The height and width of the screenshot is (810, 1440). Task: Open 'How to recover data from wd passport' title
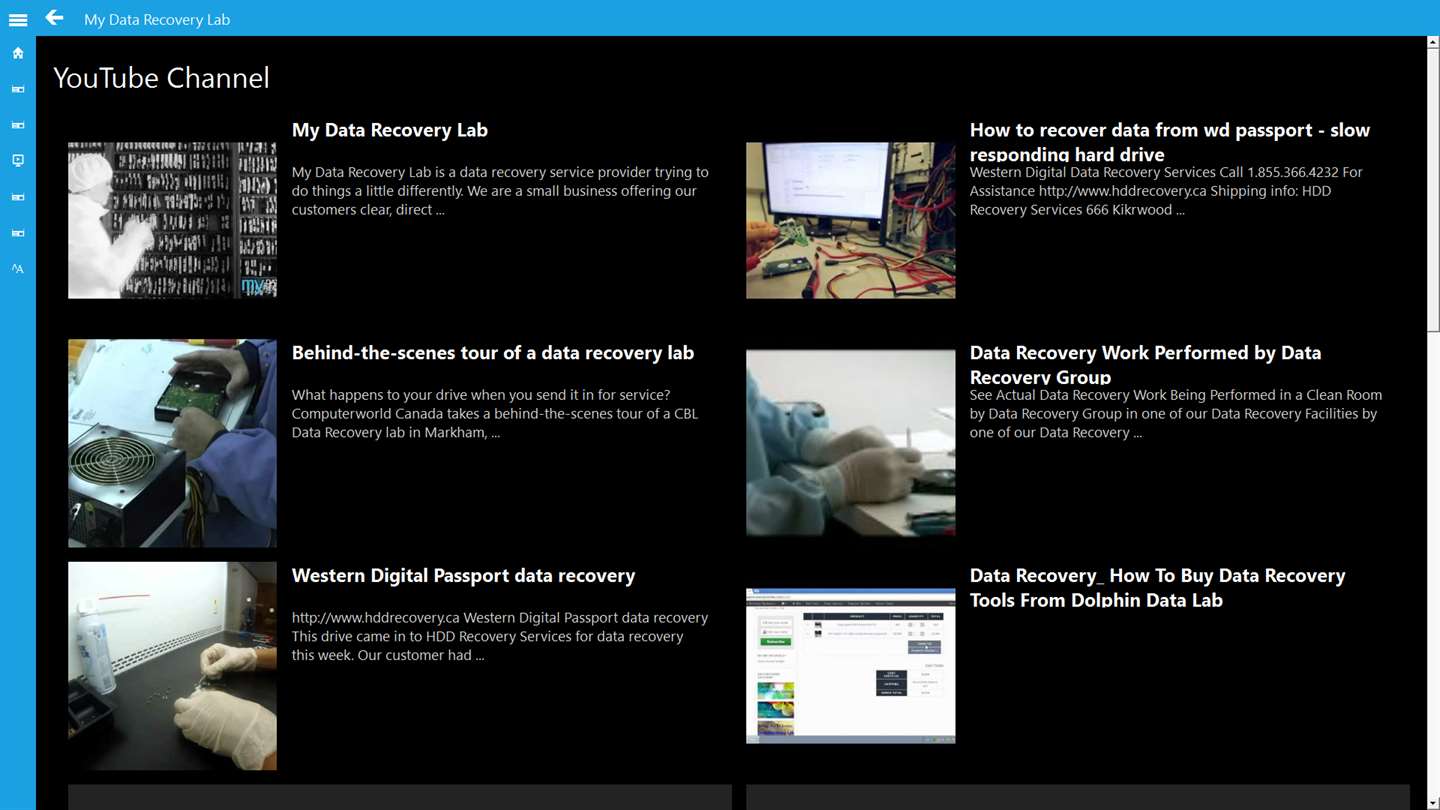tap(1170, 142)
